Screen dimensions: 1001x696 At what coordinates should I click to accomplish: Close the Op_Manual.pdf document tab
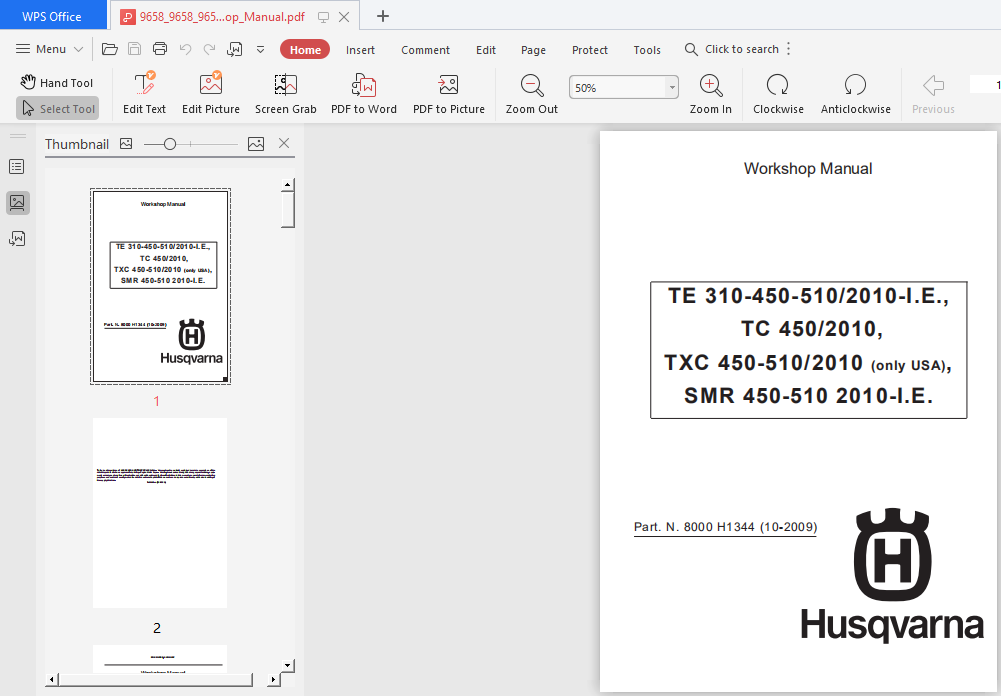point(344,17)
